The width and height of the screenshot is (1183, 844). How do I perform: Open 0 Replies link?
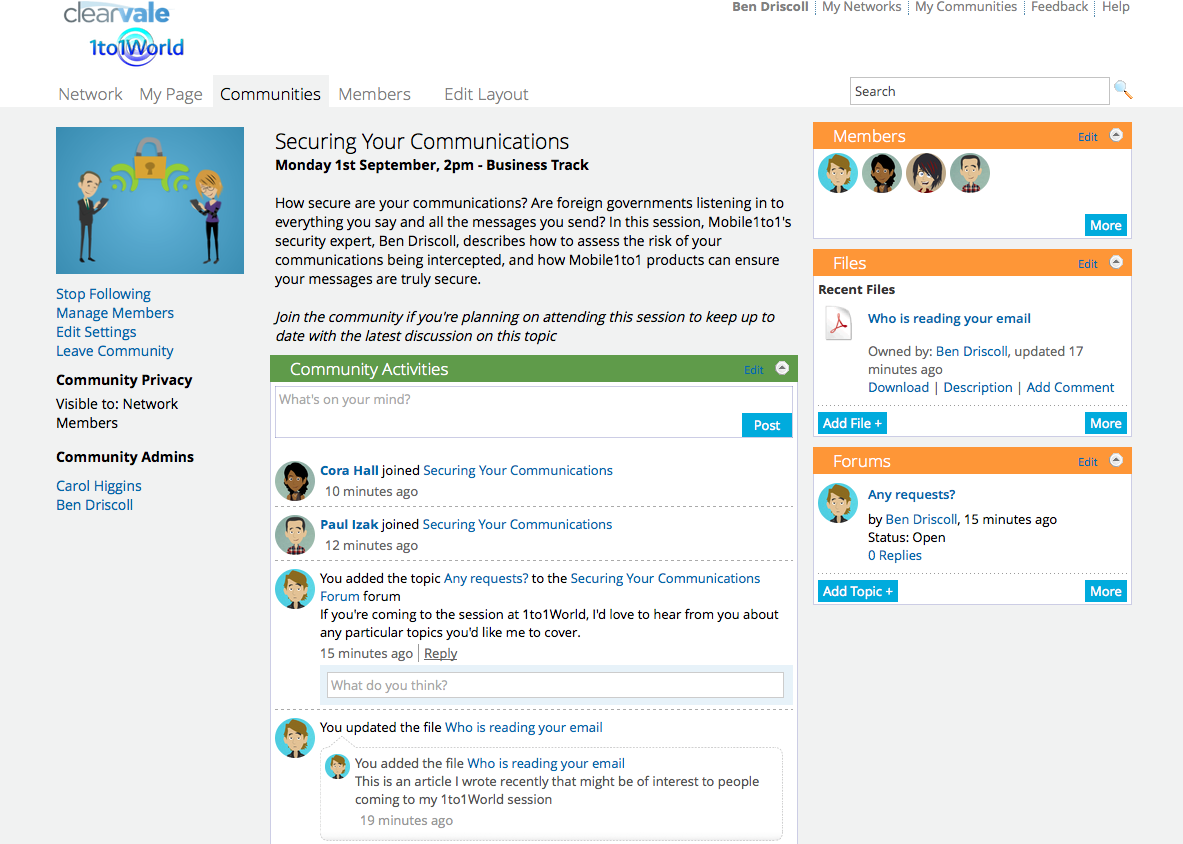tap(895, 555)
